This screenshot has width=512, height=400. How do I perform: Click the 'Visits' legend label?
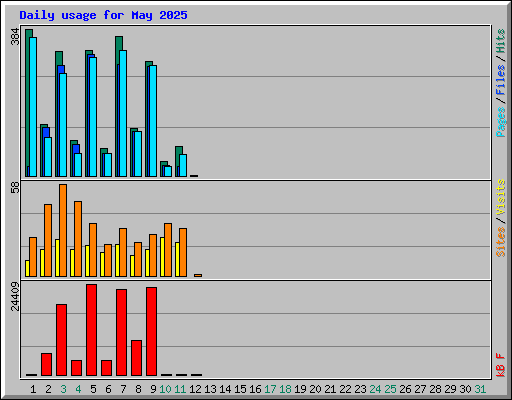500,197
